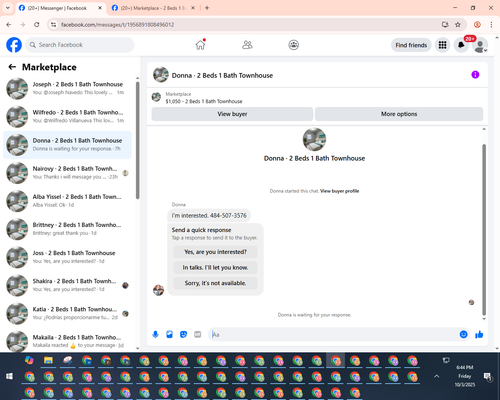The image size is (500, 400).
Task: Open the Alba Yissel conversation
Action: point(67,201)
